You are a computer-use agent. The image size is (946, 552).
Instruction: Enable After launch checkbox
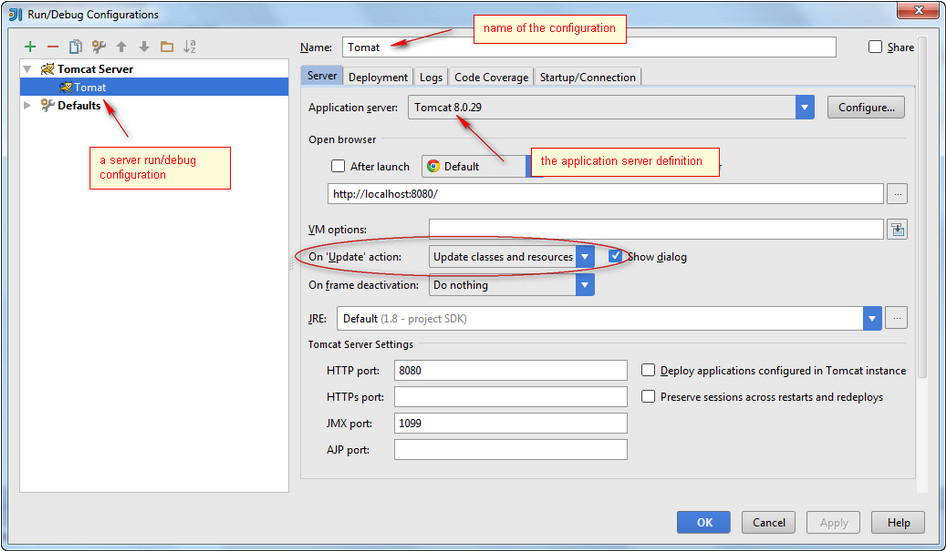[338, 166]
